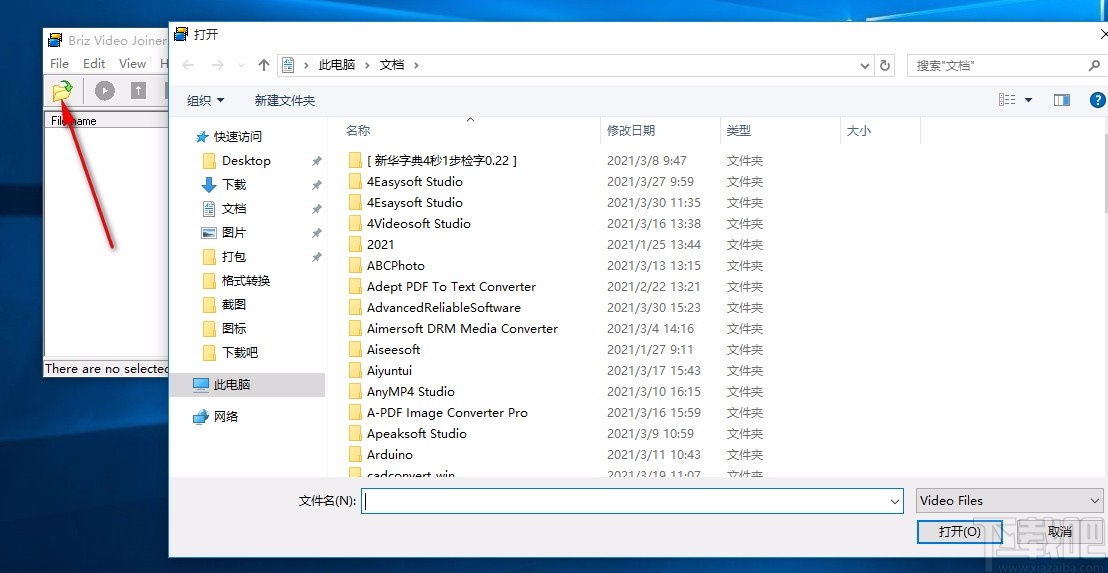The image size is (1108, 573).
Task: Select the A-PDF Image Converter Pro folder
Action: (447, 413)
